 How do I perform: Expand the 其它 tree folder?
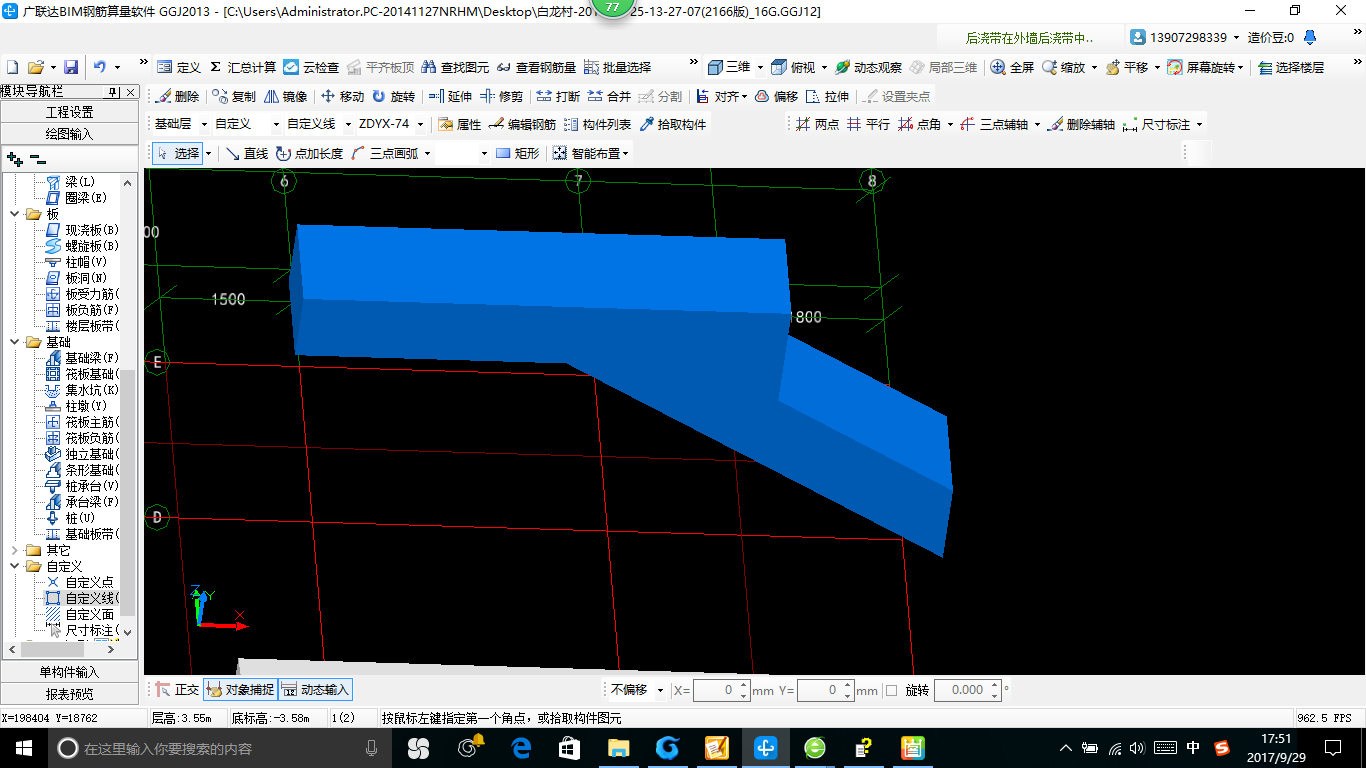coord(14,550)
